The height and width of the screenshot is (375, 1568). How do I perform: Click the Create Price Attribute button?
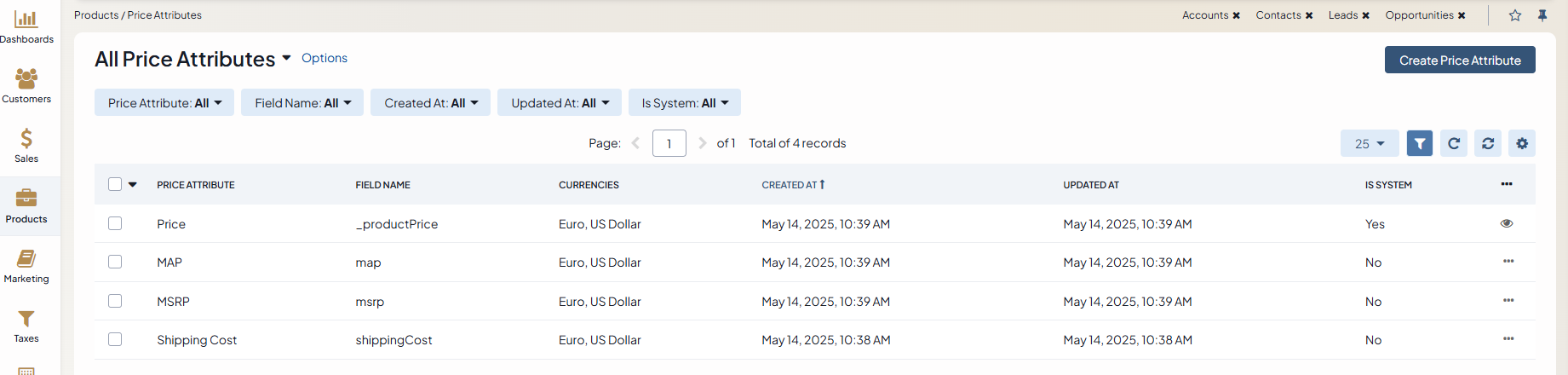pos(1459,61)
